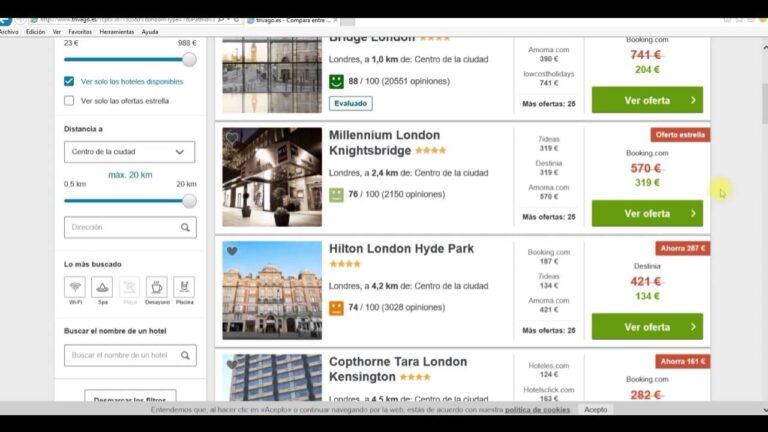Click the rating face icon beside 76 / 100
The height and width of the screenshot is (432, 768).
[x=336, y=194]
